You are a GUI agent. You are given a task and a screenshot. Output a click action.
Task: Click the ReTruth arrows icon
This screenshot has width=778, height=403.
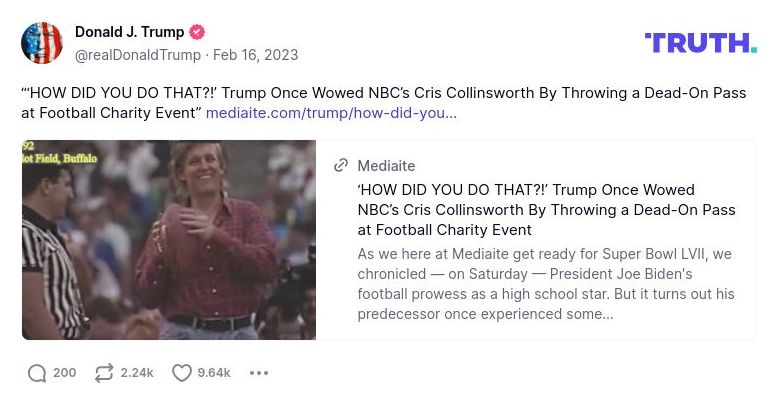(104, 373)
